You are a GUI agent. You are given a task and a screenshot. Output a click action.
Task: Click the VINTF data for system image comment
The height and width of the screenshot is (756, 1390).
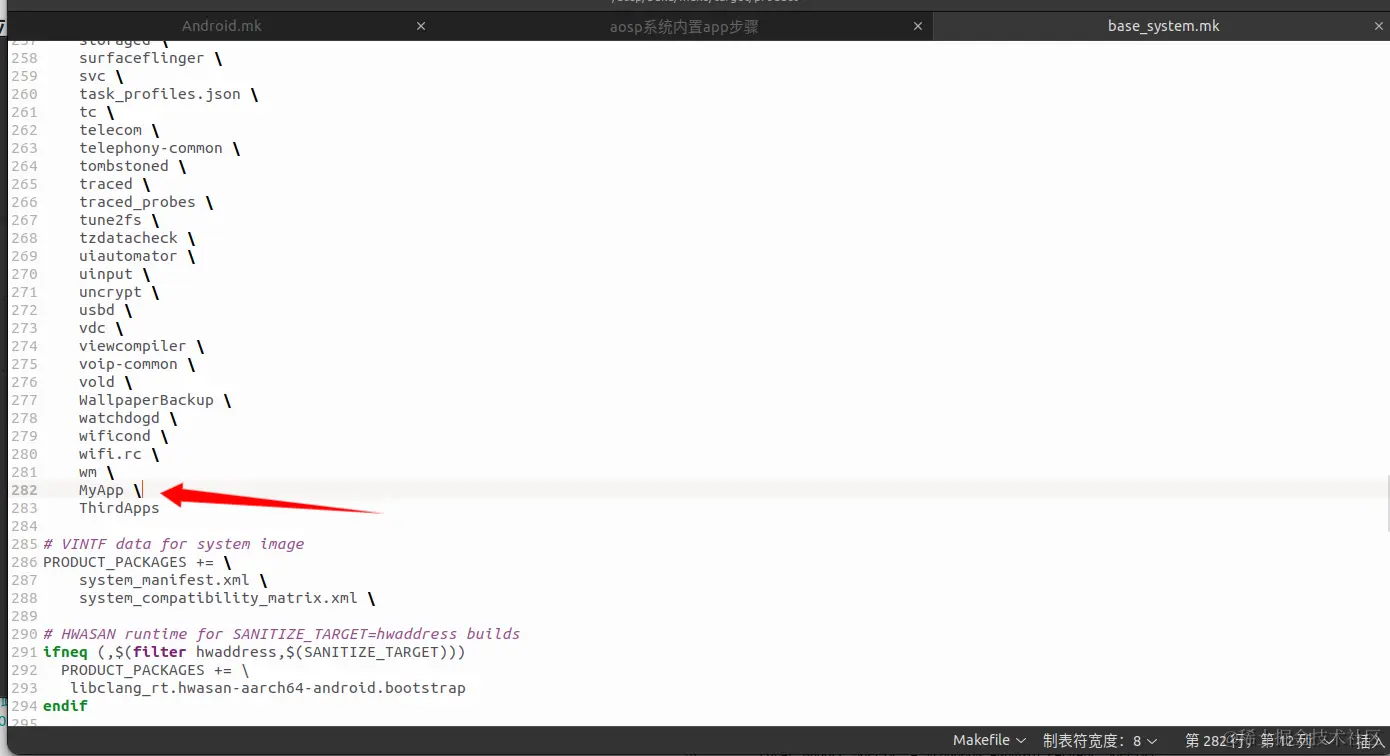[173, 544]
